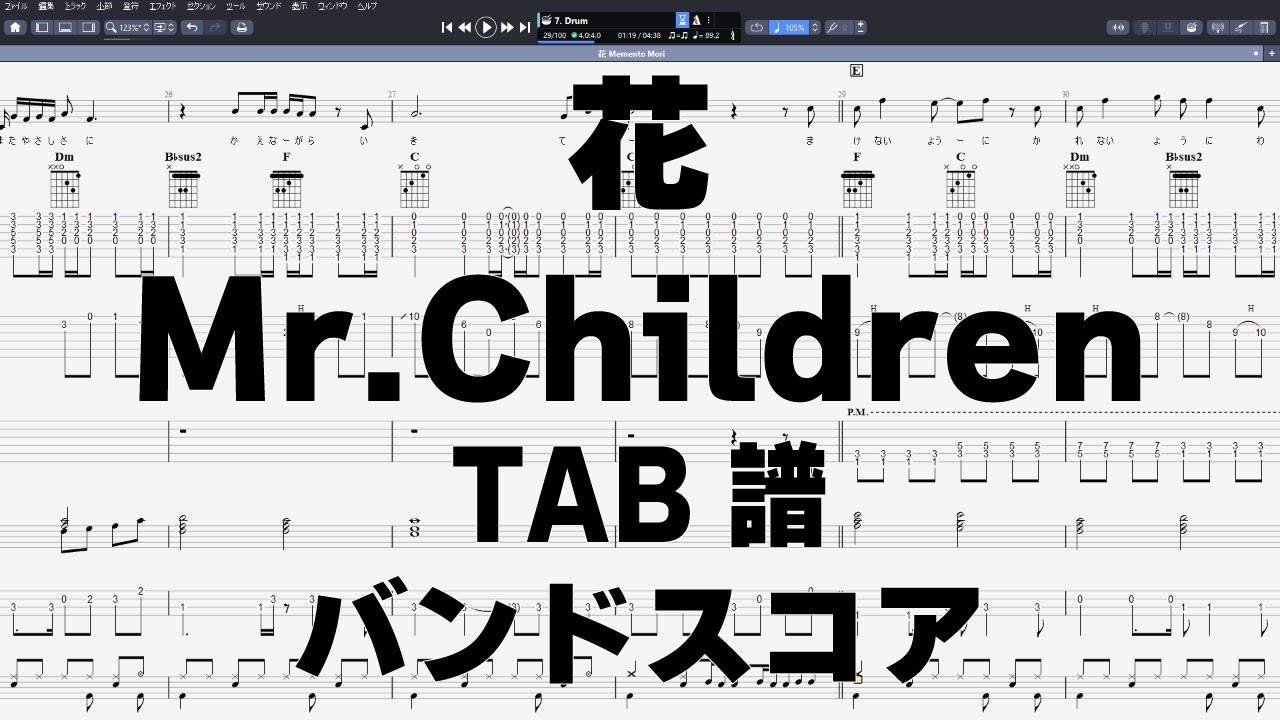
Task: Open the print dialog via printer icon
Action: (241, 27)
